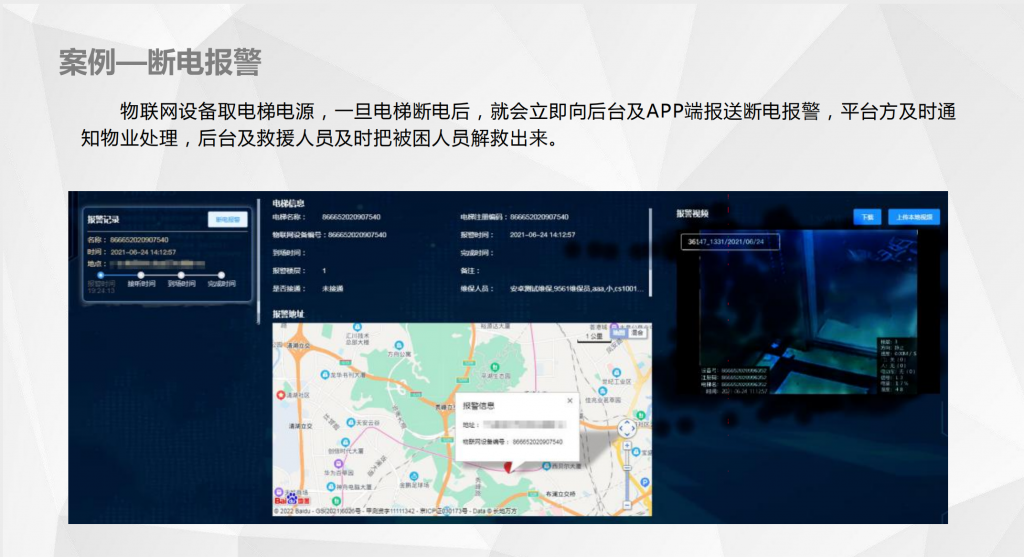Click the alarm record time 2021-06-24 14:12:57
The image size is (1024, 557).
(x=143, y=252)
